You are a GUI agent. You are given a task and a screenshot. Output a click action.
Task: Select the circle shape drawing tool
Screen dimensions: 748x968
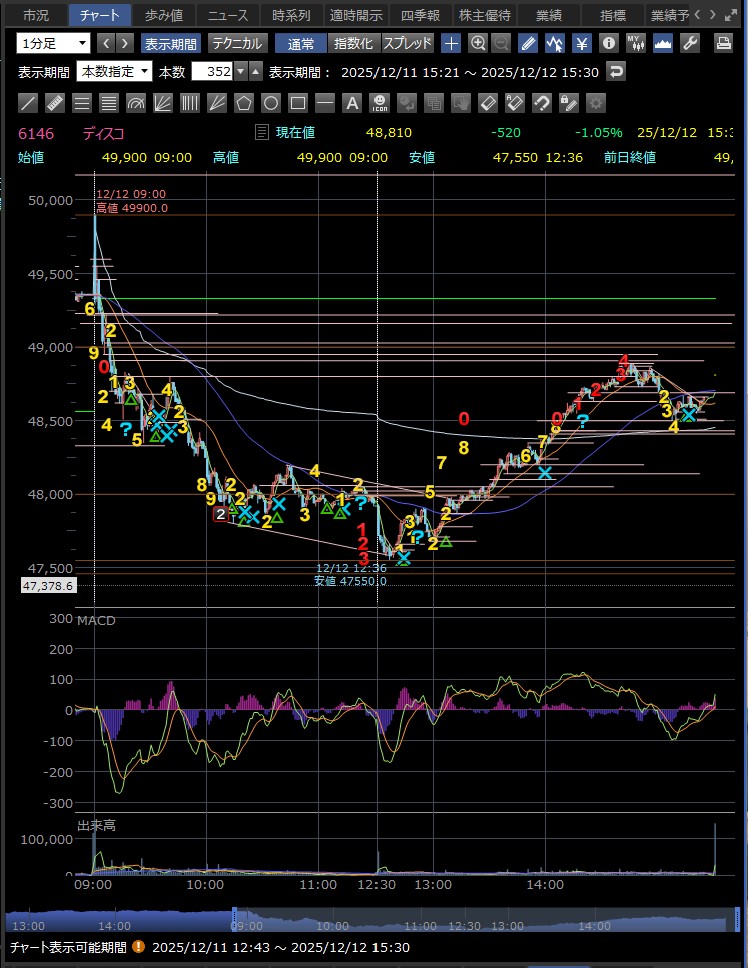[270, 103]
